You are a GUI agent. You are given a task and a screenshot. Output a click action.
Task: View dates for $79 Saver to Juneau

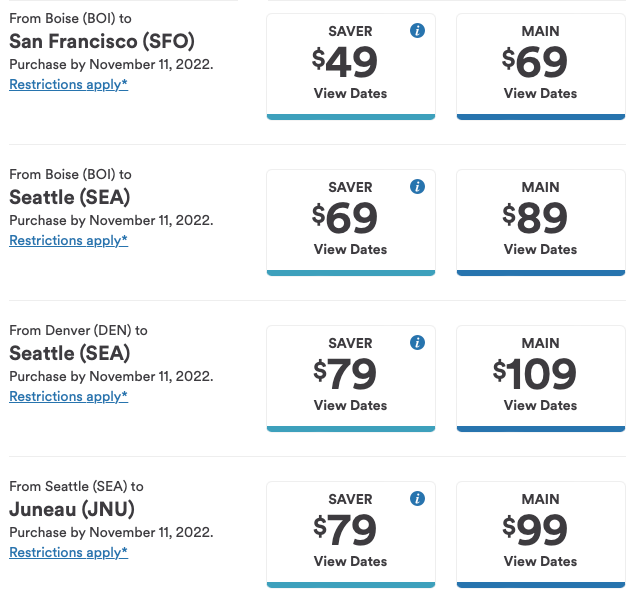tap(350, 561)
